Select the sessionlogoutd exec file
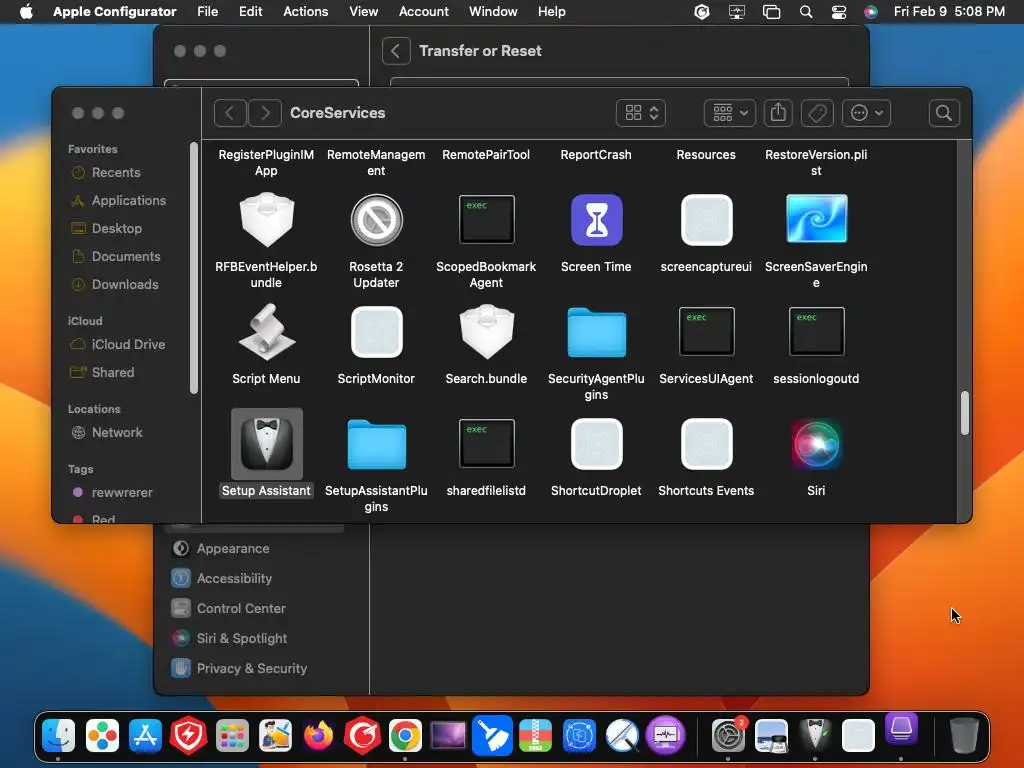 pyautogui.click(x=816, y=331)
